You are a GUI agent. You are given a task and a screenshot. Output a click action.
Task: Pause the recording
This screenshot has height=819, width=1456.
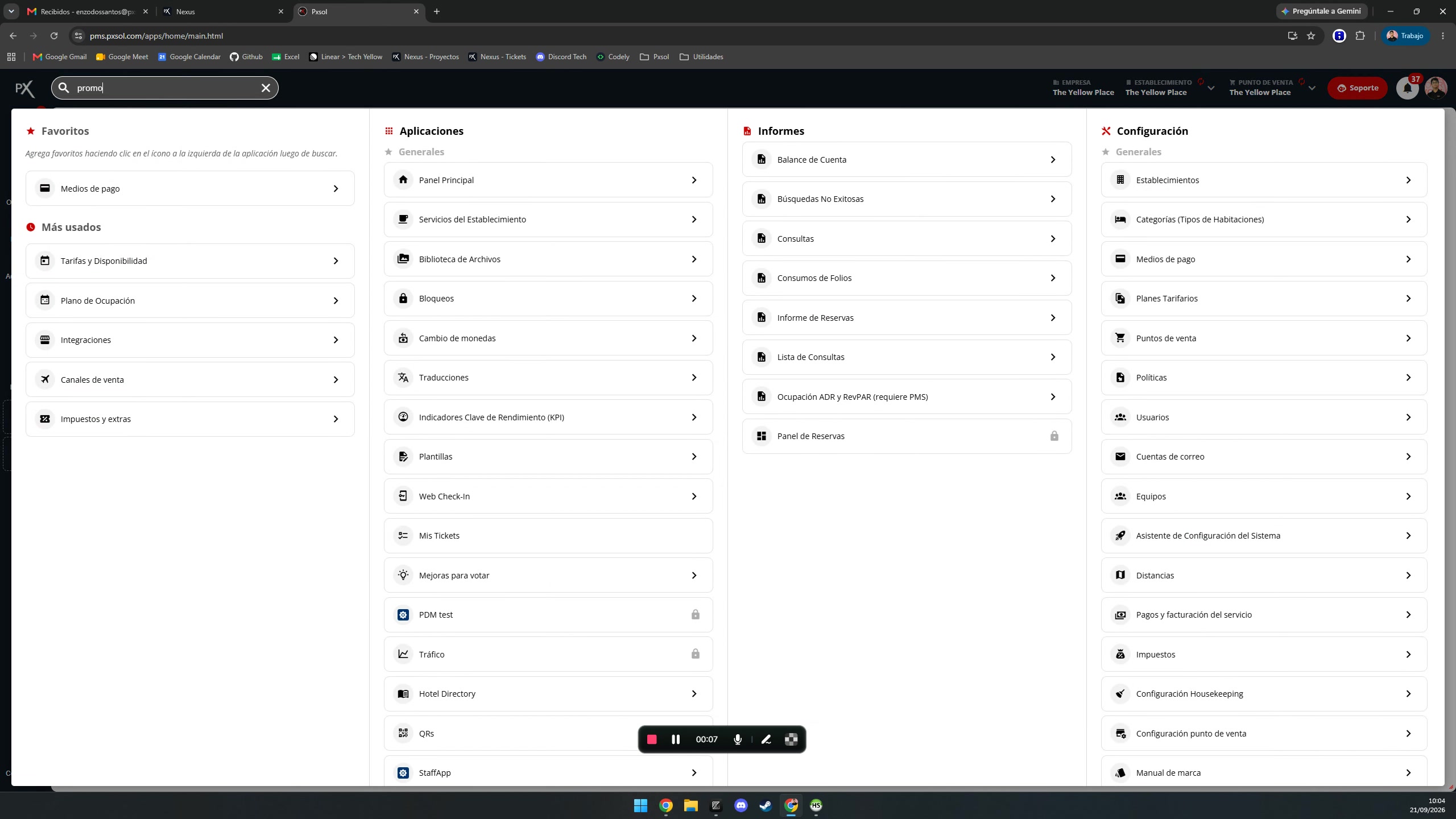coord(676,739)
